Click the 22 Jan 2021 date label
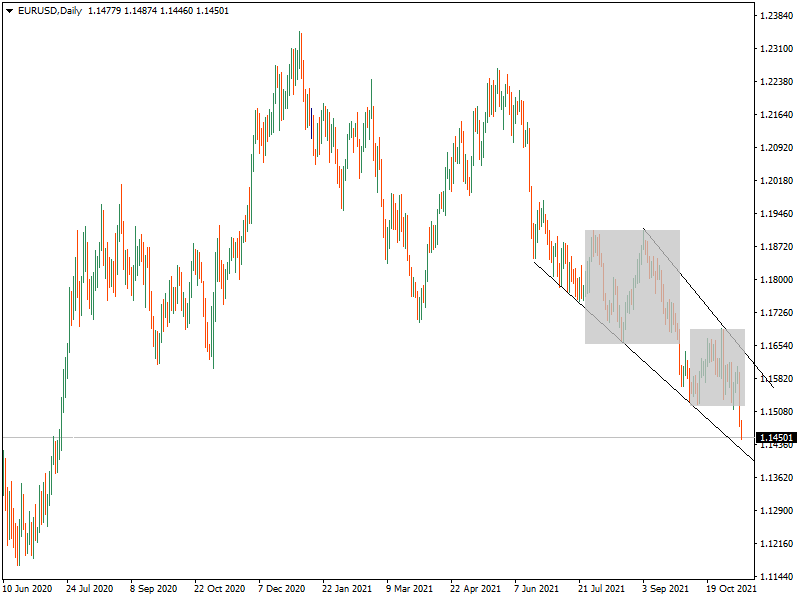The image size is (800, 600). pyautogui.click(x=347, y=589)
